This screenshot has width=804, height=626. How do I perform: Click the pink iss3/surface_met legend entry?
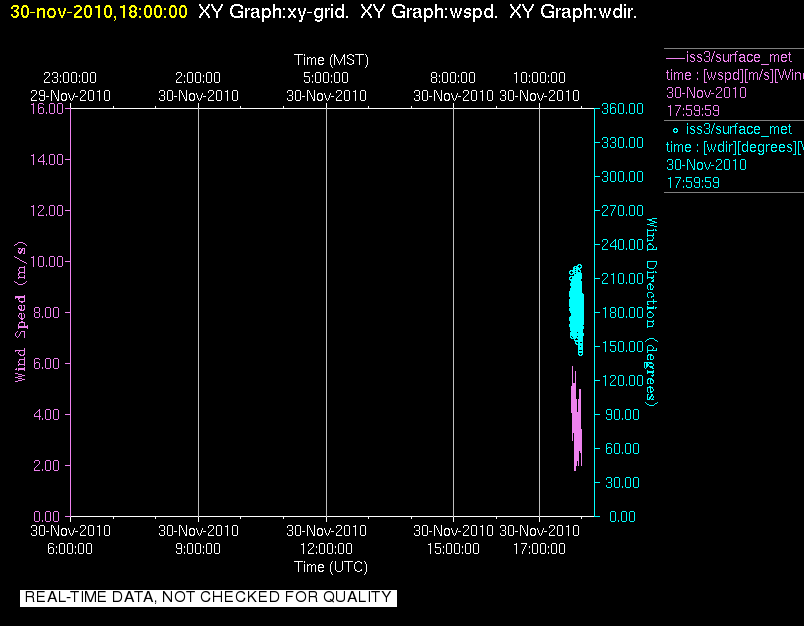coord(738,57)
